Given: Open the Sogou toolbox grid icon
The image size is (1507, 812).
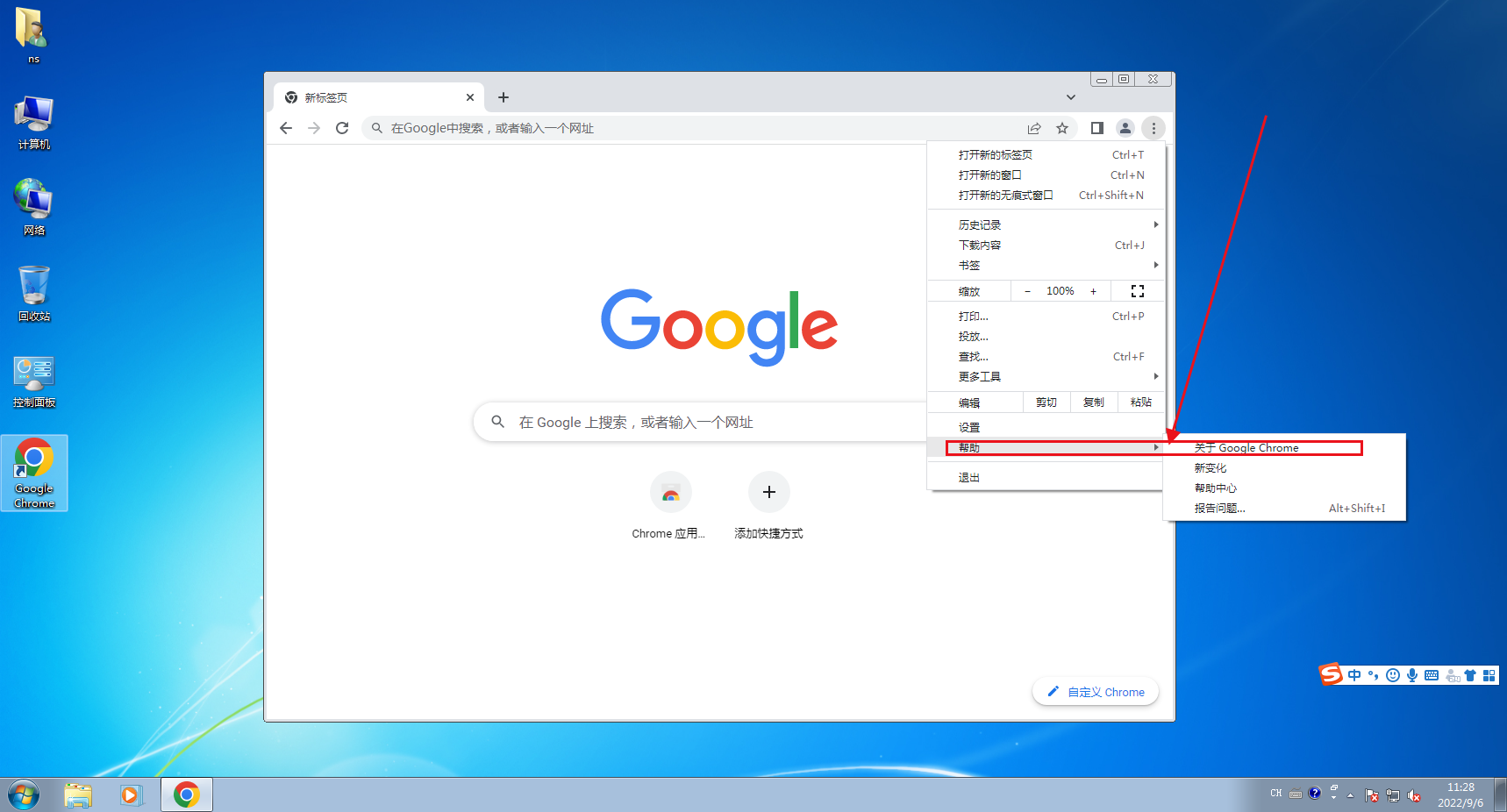Looking at the screenshot, I should tap(1489, 675).
